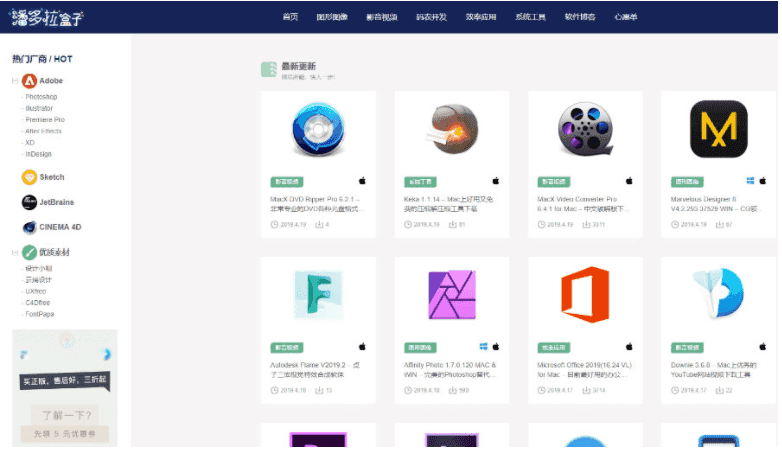Open InDesign under Adobe

click(38, 154)
